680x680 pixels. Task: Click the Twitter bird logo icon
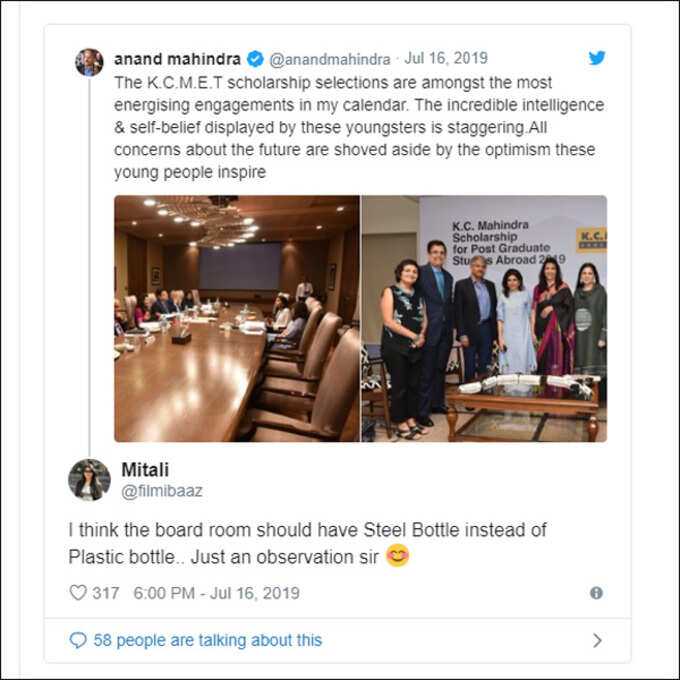pyautogui.click(x=597, y=58)
